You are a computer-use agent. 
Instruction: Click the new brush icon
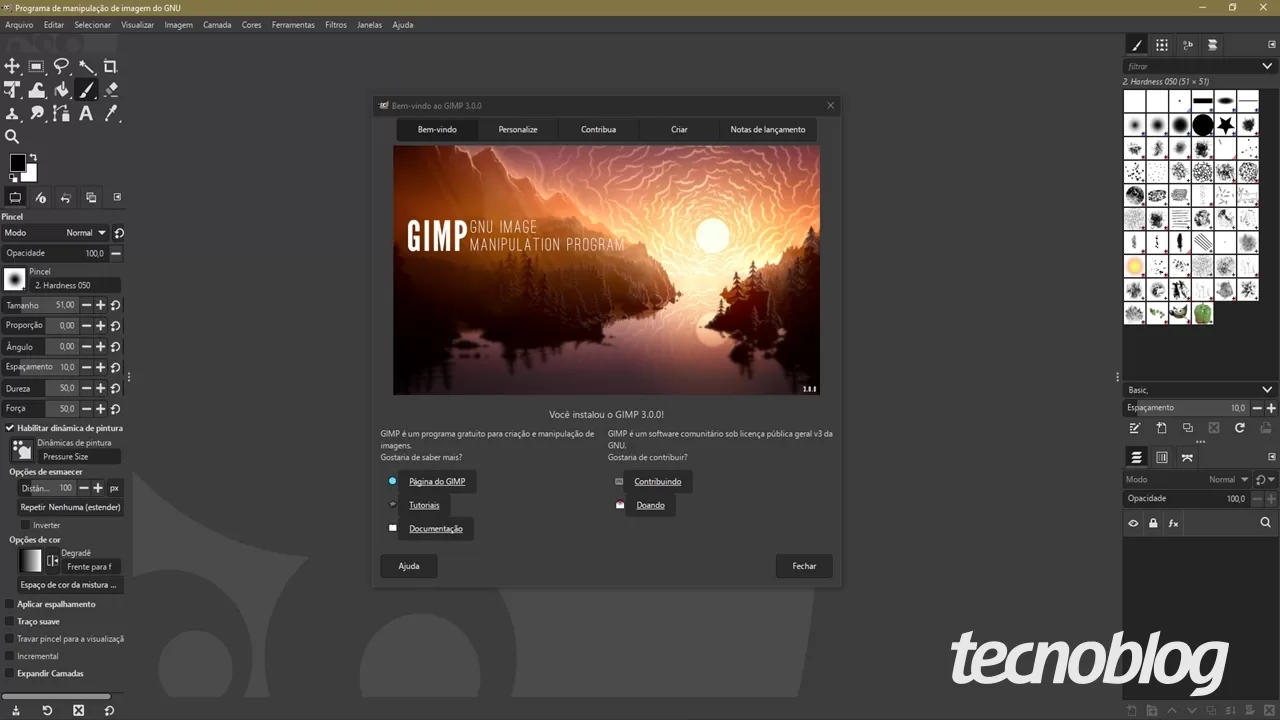[1161, 428]
